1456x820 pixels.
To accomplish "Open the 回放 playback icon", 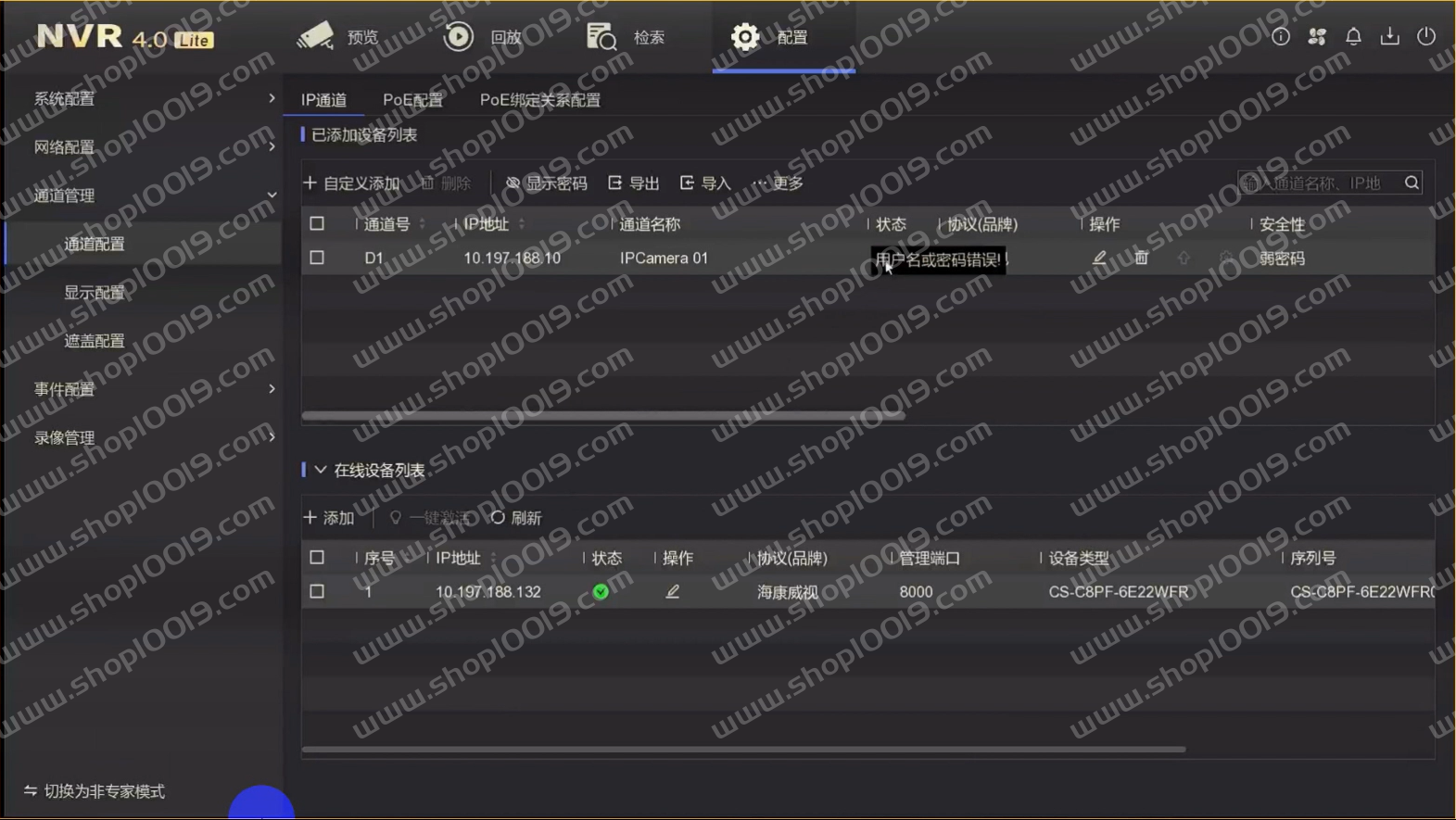I will click(x=459, y=36).
